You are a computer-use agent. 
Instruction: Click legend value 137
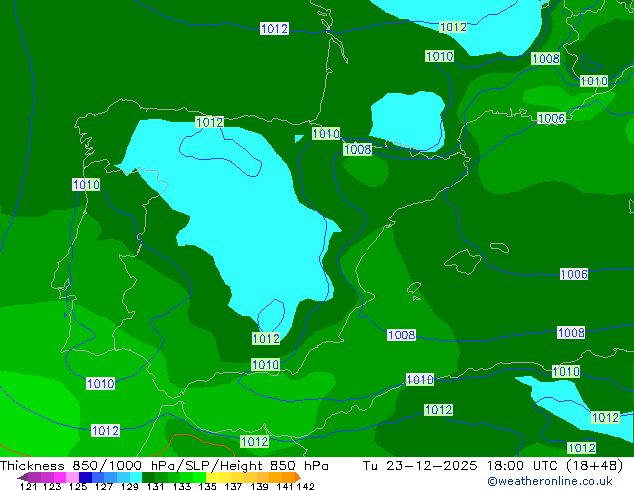pos(233,486)
